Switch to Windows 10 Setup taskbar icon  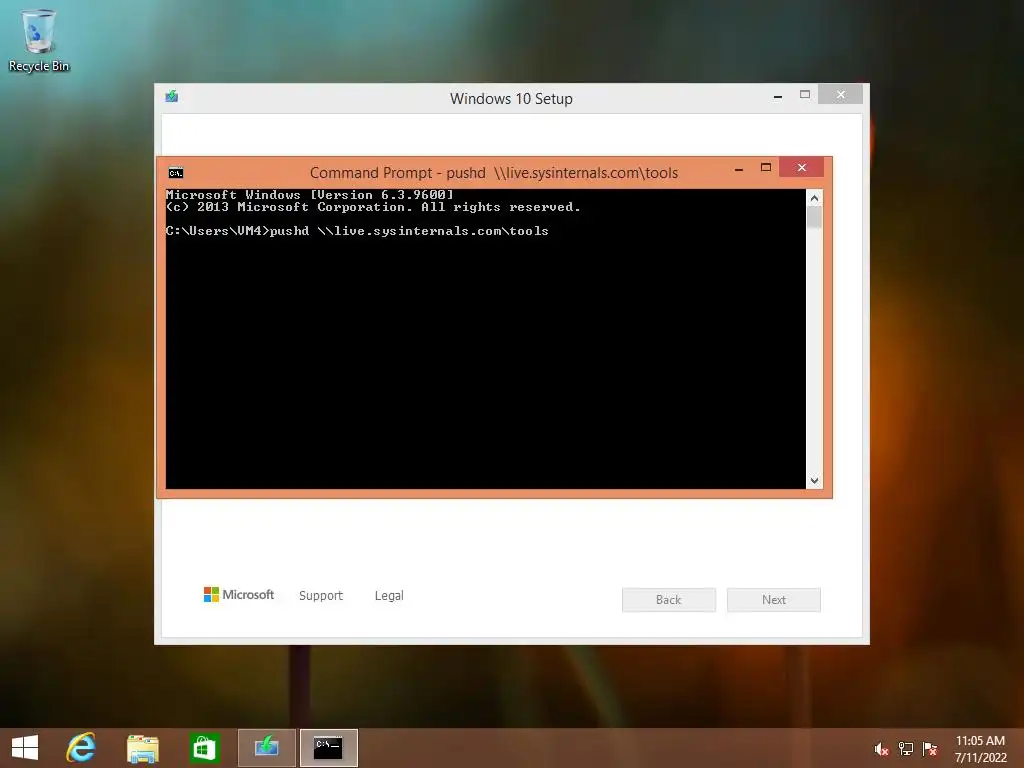[266, 748]
